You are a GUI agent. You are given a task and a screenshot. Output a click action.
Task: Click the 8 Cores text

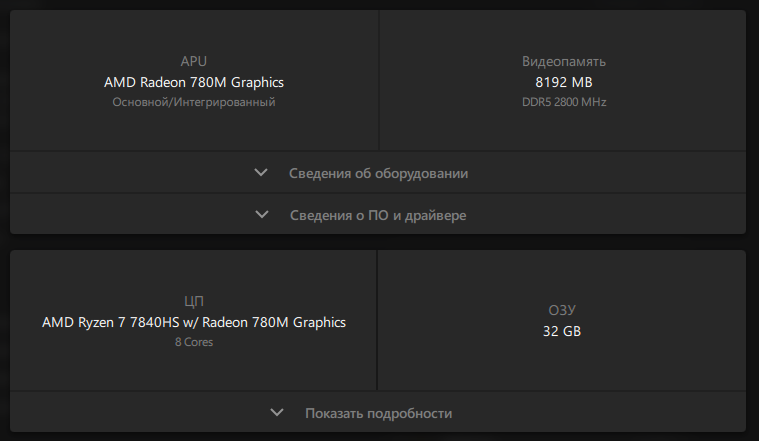(x=194, y=342)
